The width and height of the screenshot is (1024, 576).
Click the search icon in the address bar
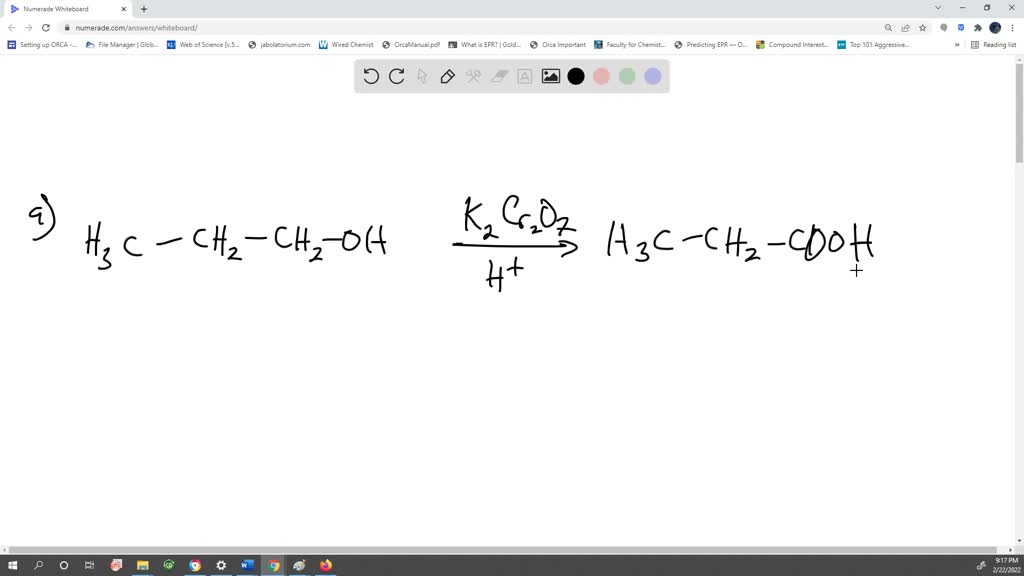(x=888, y=27)
